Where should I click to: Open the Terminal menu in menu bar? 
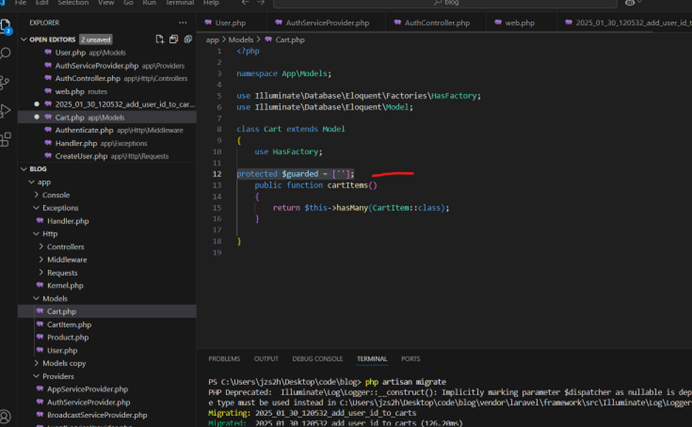click(x=179, y=3)
